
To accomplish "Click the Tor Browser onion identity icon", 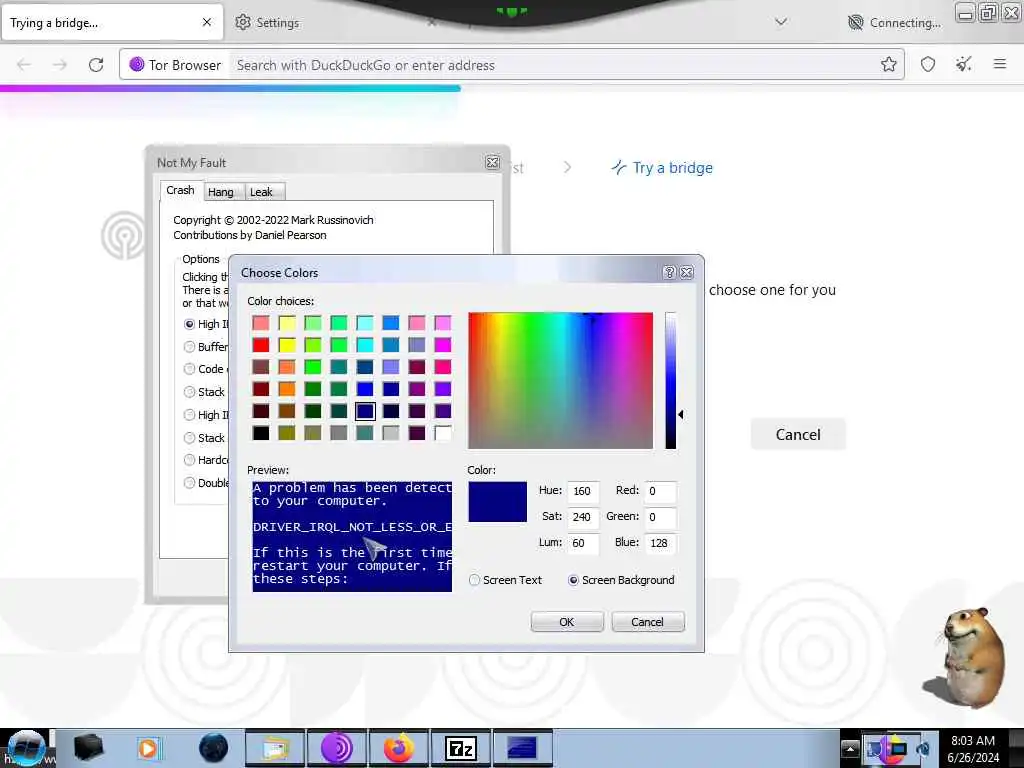I will point(136,65).
